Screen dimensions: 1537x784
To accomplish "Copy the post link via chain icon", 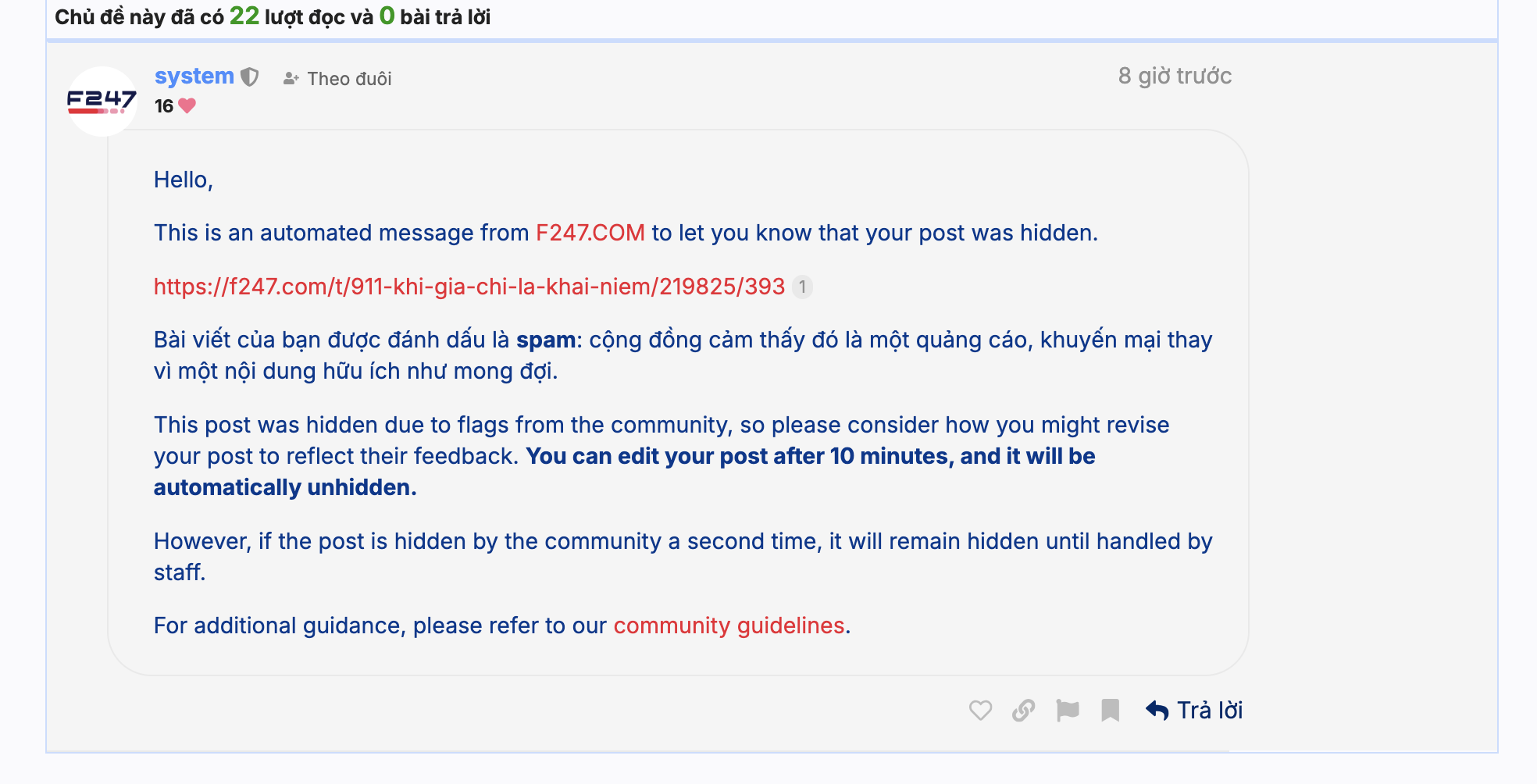I will pos(1023,710).
